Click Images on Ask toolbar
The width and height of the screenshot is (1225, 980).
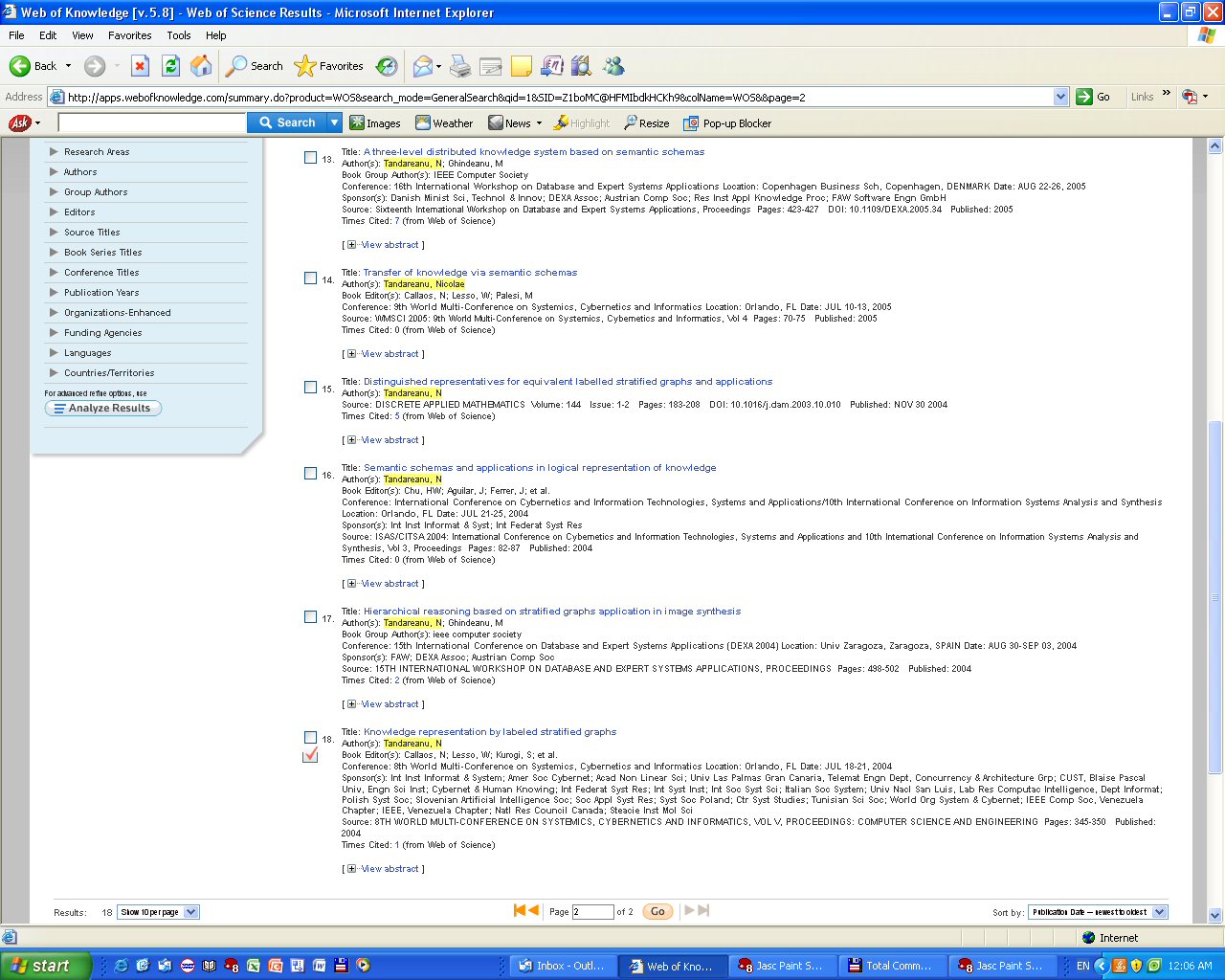coord(375,123)
